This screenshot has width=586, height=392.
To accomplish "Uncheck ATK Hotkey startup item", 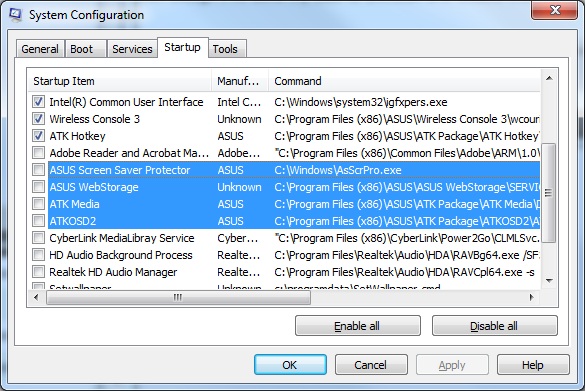I will (38, 136).
